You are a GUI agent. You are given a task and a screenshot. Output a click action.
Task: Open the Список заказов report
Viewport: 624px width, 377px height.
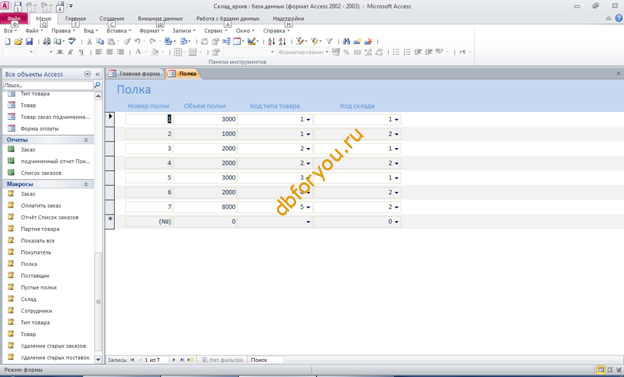tap(41, 173)
